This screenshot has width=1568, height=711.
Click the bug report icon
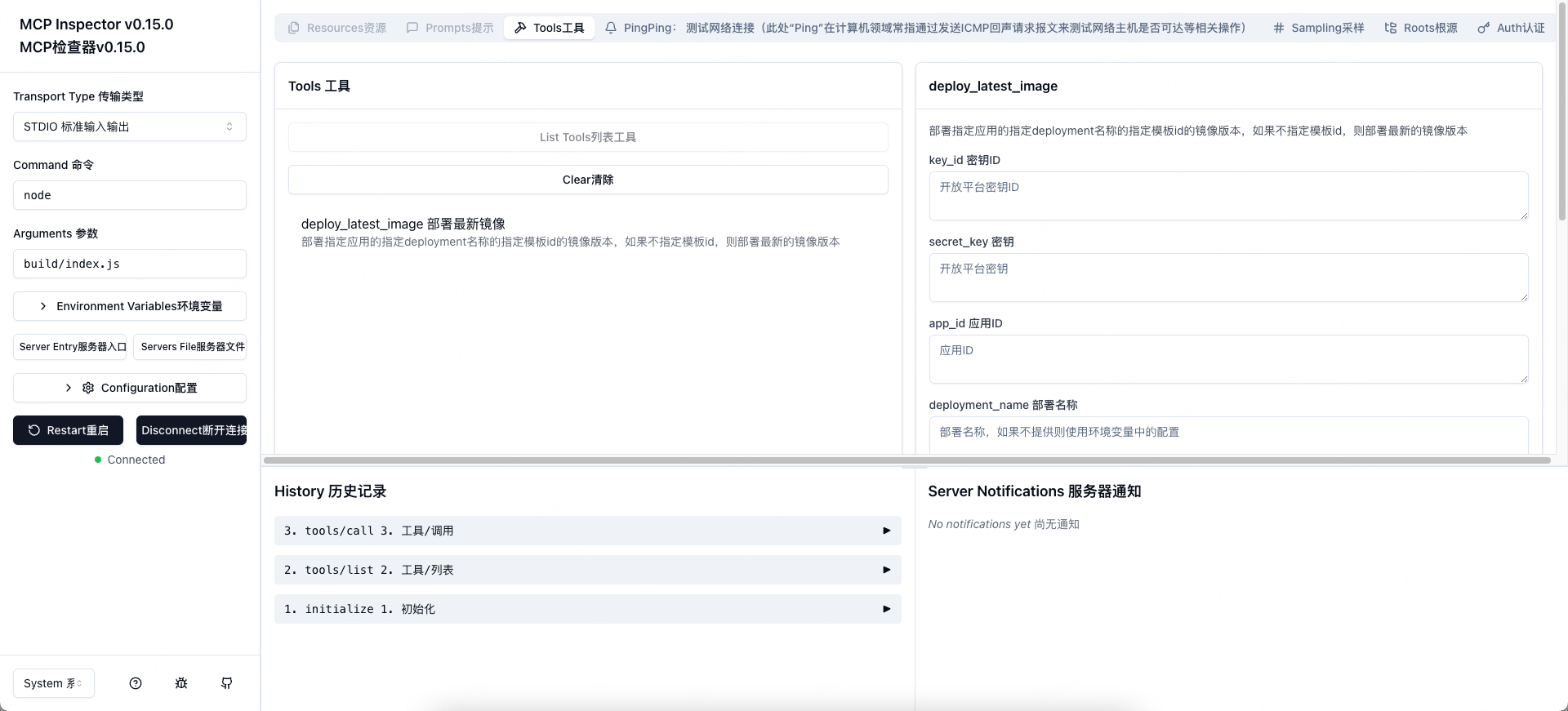click(181, 683)
